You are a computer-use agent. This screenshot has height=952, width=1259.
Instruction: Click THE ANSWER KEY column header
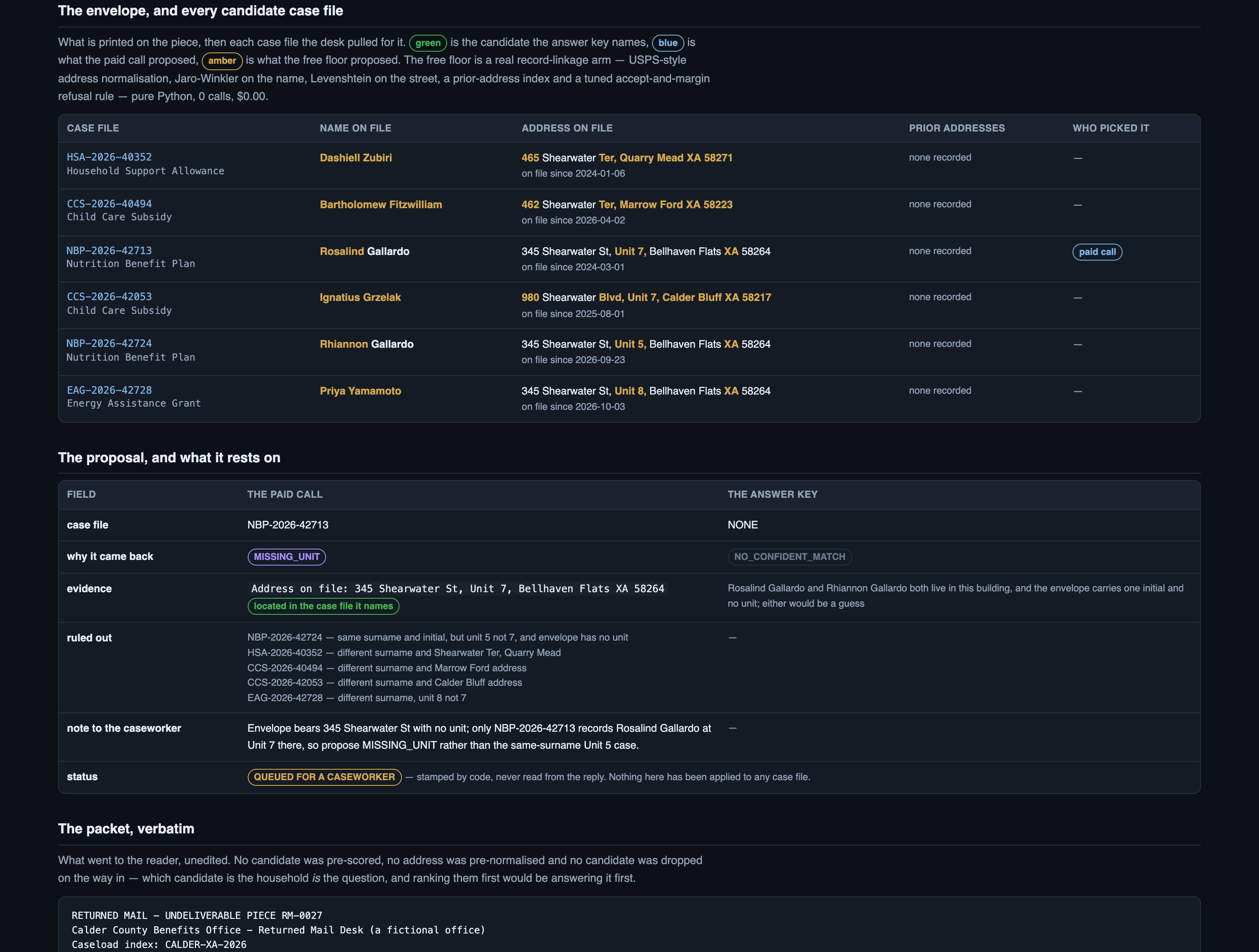tap(772, 495)
